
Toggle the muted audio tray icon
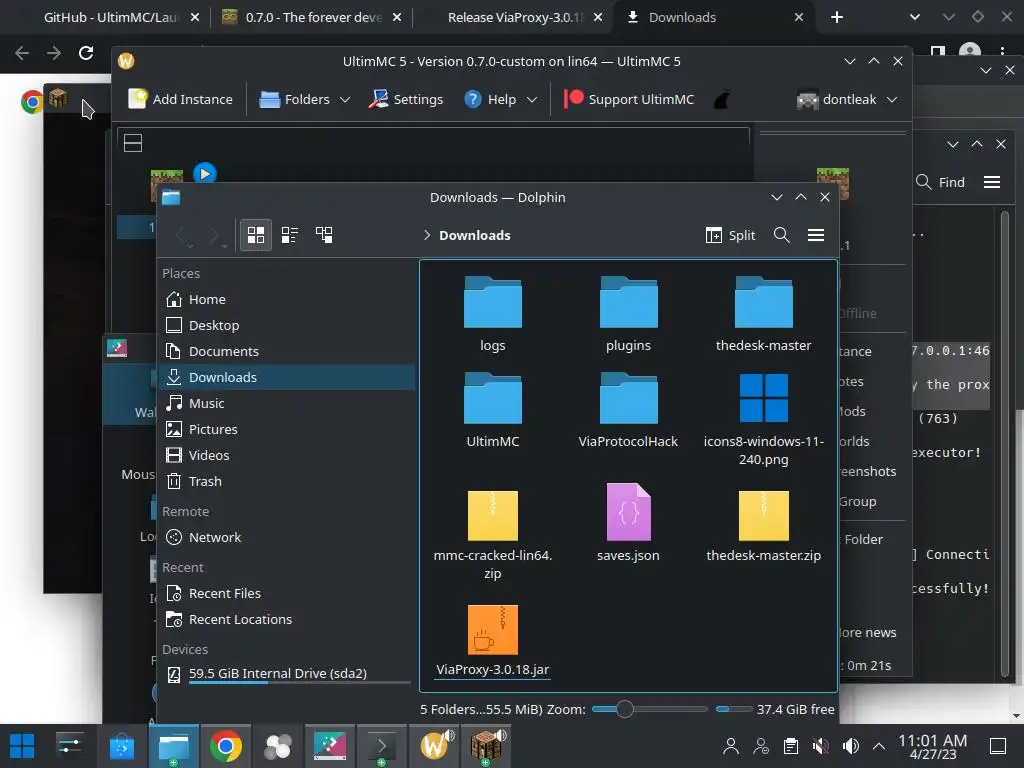click(820, 746)
